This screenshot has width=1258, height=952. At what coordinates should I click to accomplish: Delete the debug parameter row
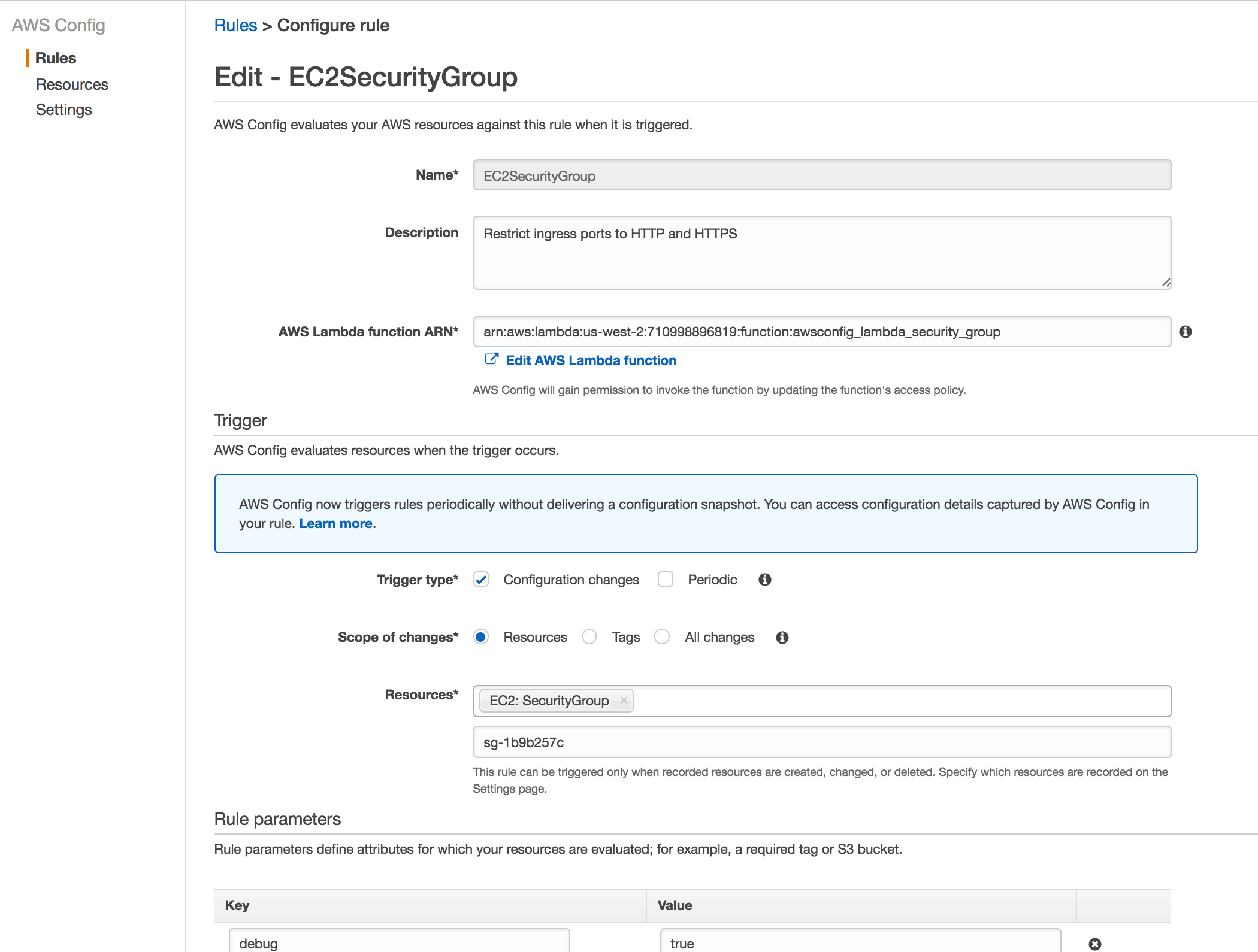[x=1094, y=944]
